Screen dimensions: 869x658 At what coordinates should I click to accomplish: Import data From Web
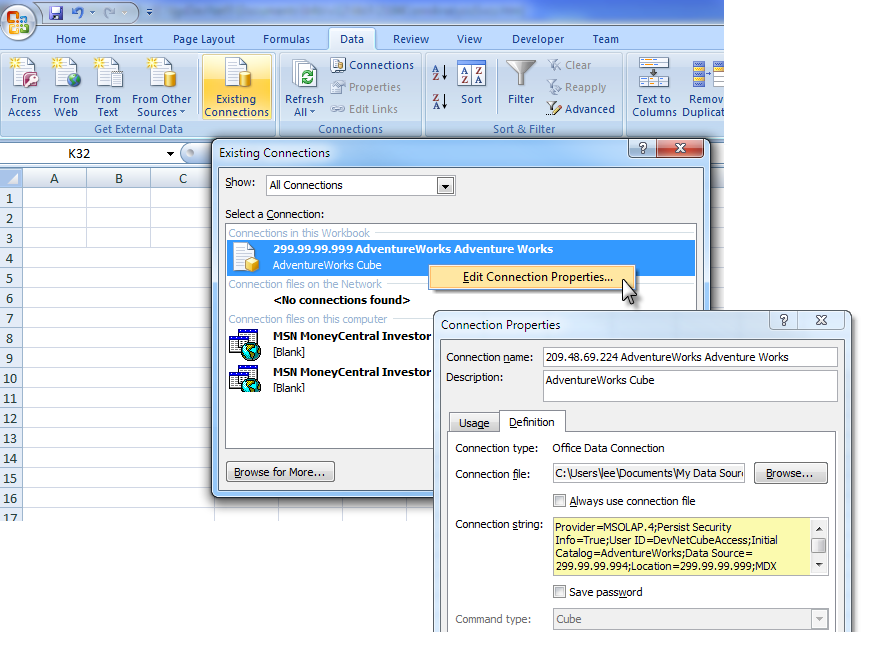tap(66, 87)
